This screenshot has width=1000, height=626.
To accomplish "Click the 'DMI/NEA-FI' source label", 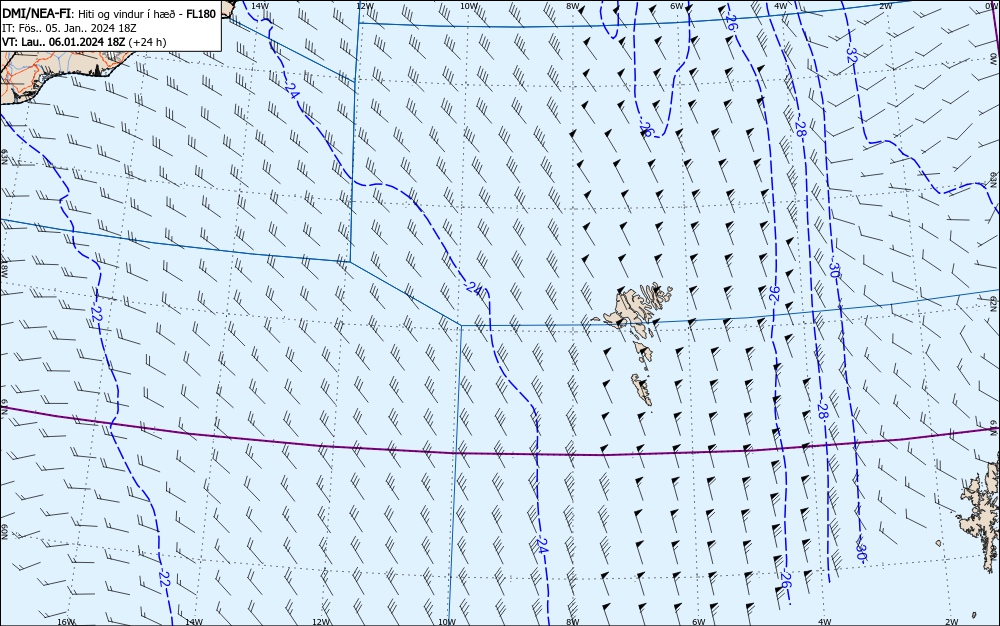I will (36, 14).
